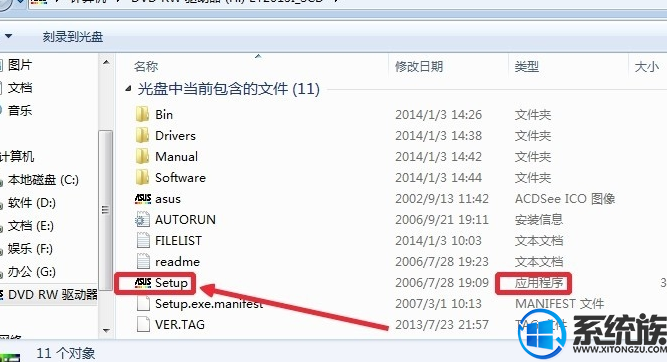Click date 2014/1/3 14:42 of Manual
Viewport: 667px width, 362px height.
[438, 156]
